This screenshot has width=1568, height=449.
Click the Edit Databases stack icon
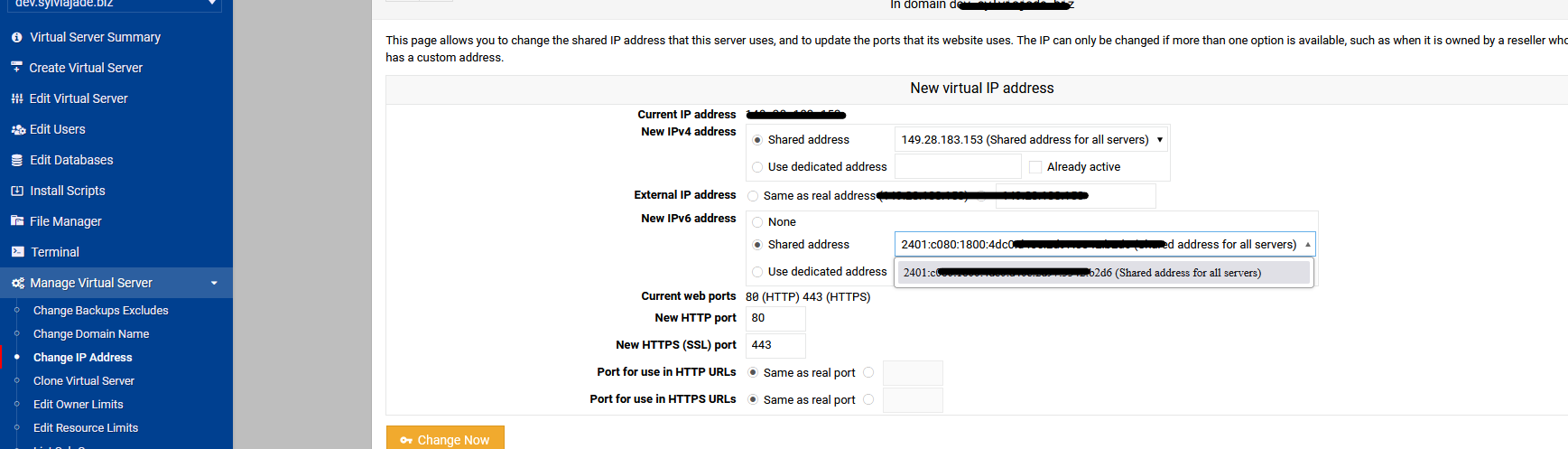pos(17,160)
